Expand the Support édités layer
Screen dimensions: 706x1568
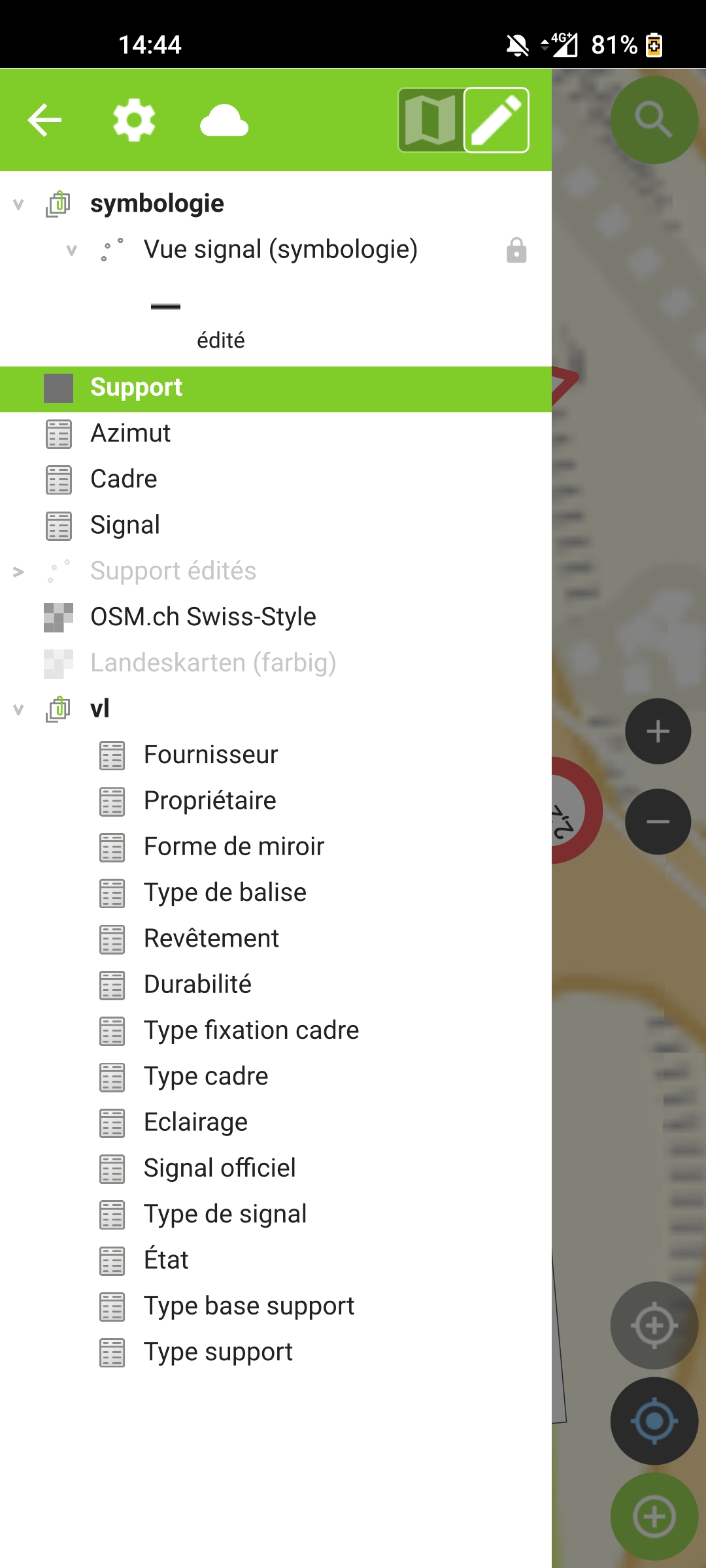click(x=18, y=572)
